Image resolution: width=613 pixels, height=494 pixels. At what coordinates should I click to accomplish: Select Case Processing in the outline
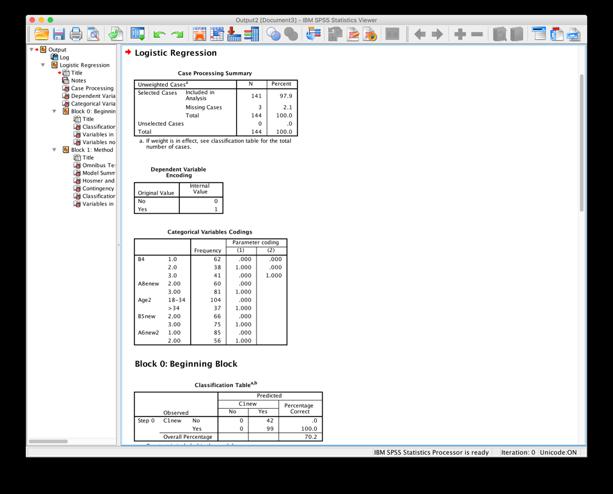pyautogui.click(x=92, y=88)
